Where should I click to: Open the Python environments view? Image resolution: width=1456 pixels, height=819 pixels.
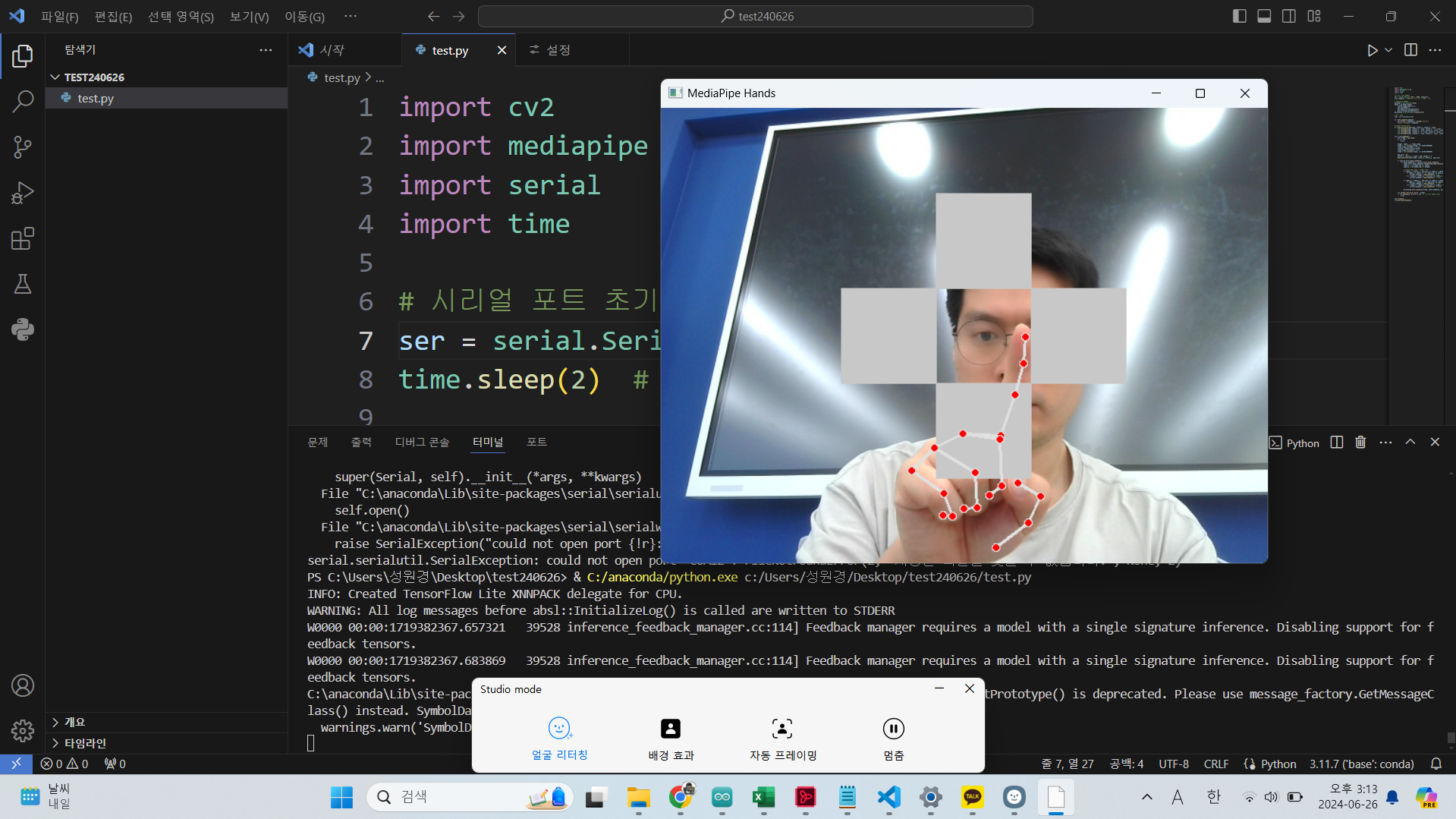(23, 329)
